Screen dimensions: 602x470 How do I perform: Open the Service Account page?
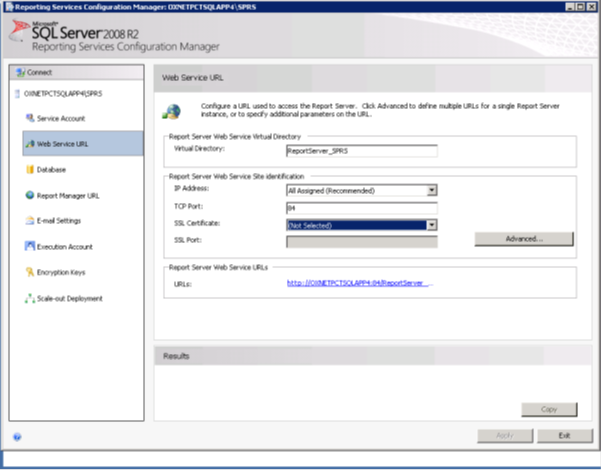[61, 118]
